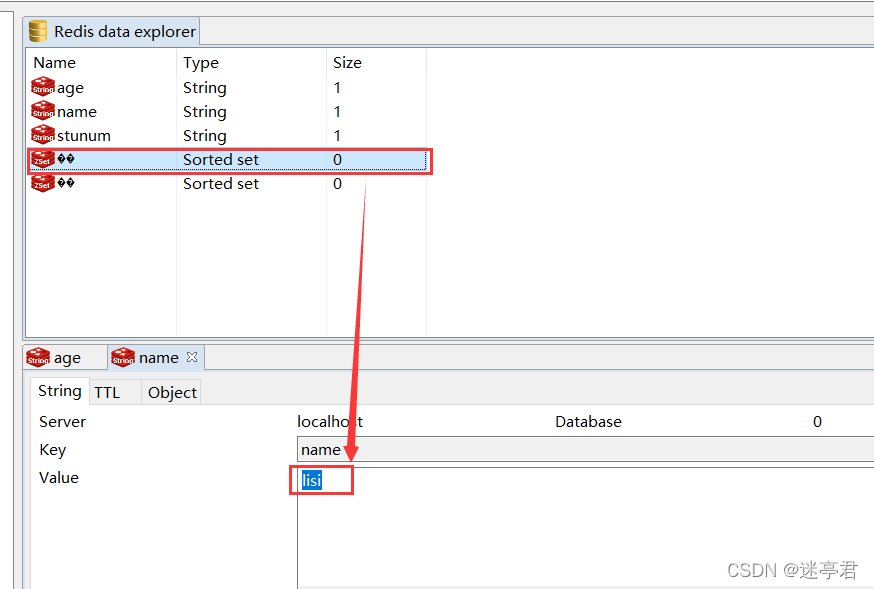Click the Server label
874x589 pixels.
click(62, 422)
